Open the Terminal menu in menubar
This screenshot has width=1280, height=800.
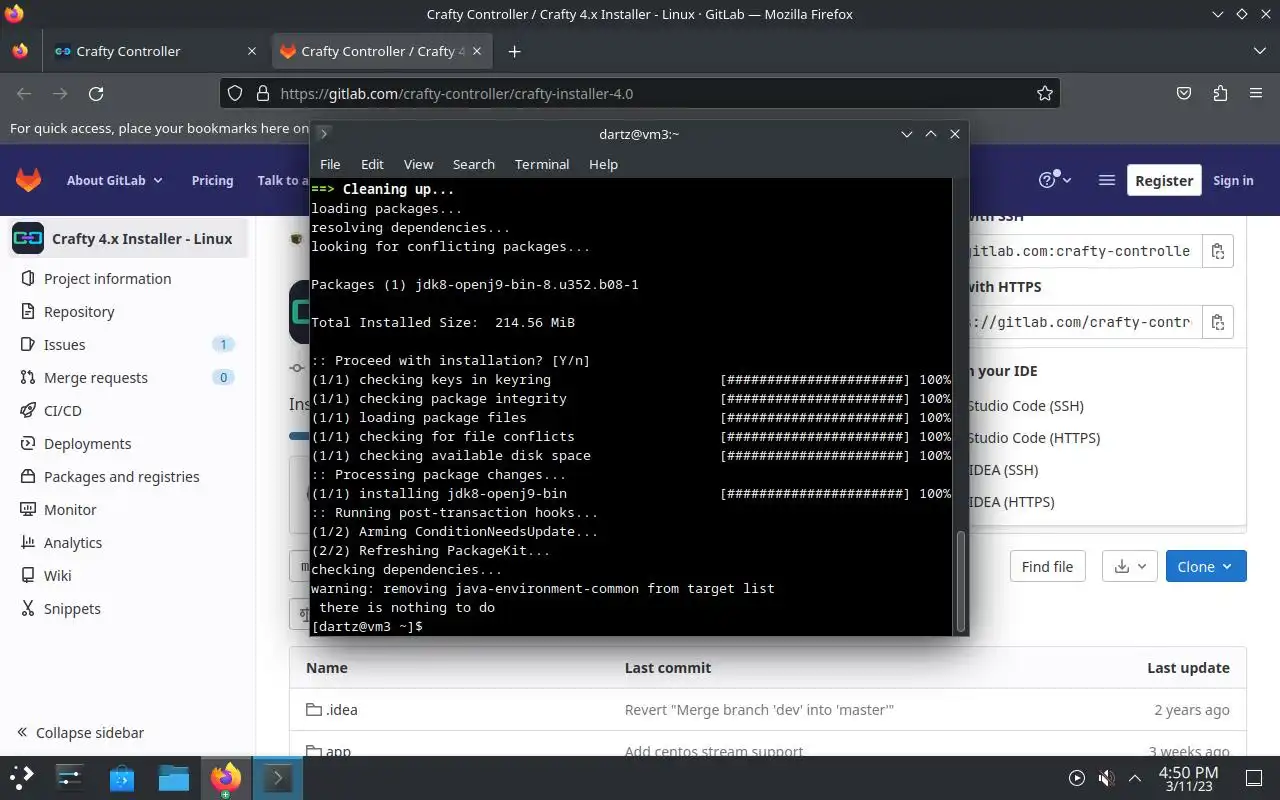click(x=542, y=164)
